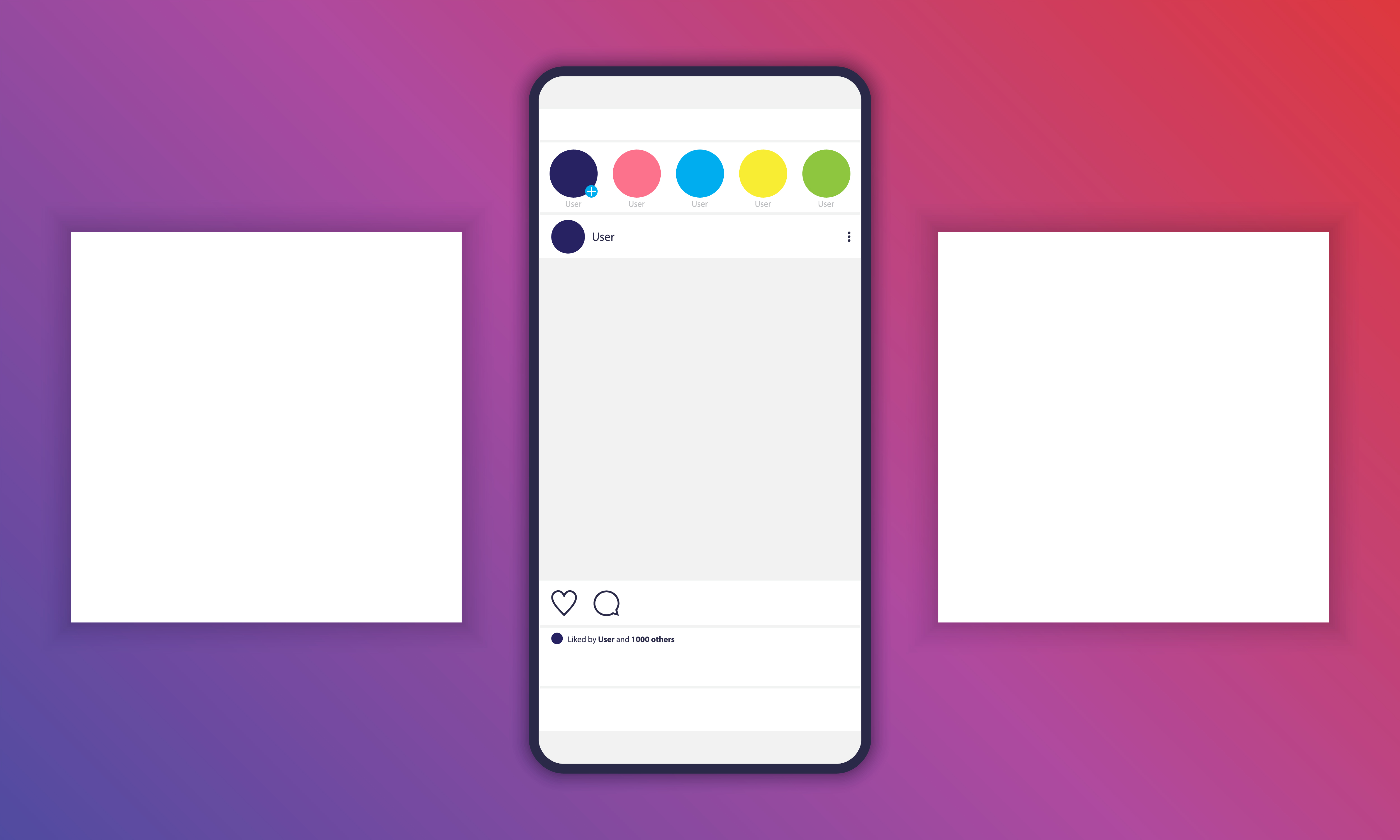Image resolution: width=1400 pixels, height=840 pixels.
Task: Select the pink user story circle
Action: (636, 172)
